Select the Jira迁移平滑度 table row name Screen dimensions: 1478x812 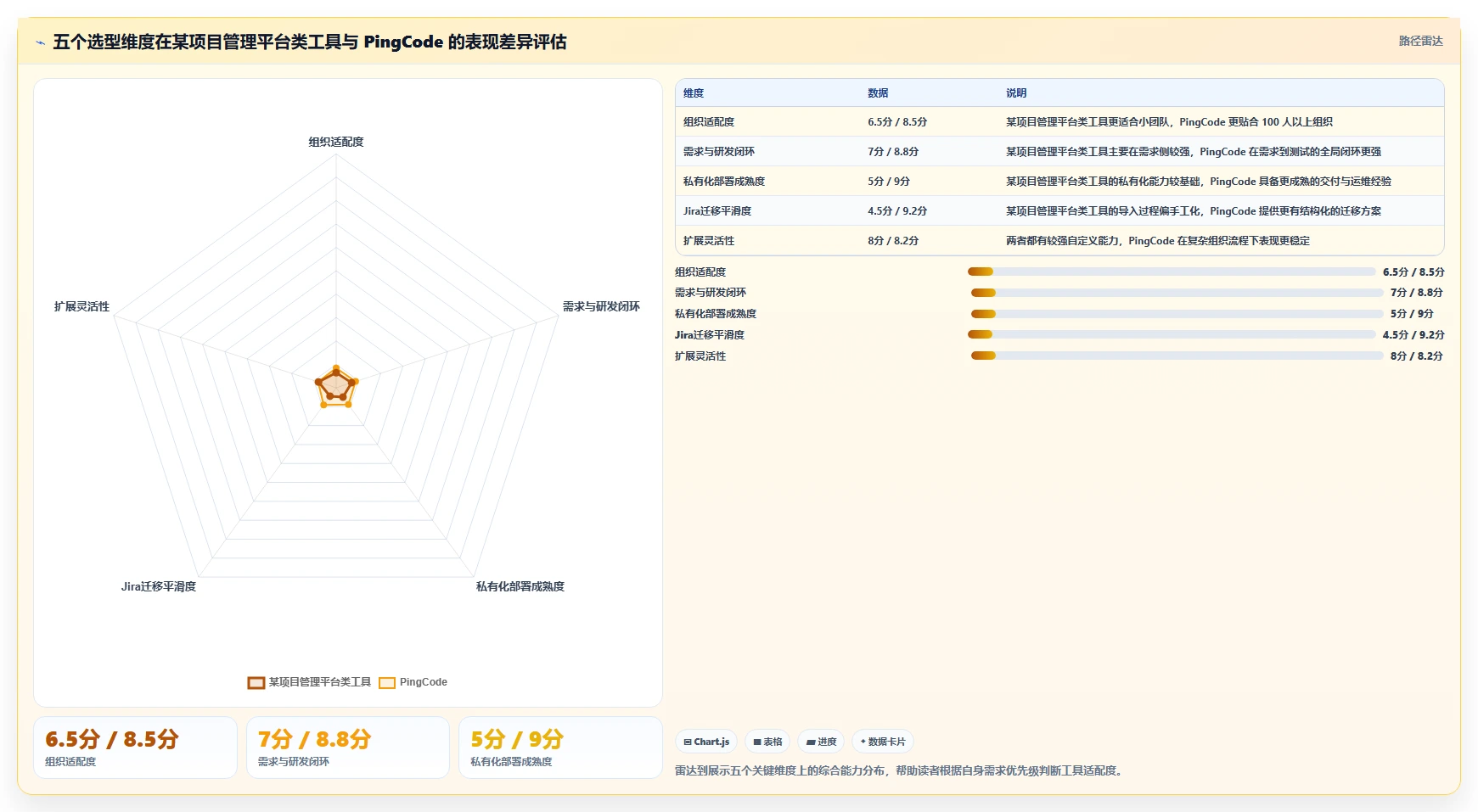(717, 211)
